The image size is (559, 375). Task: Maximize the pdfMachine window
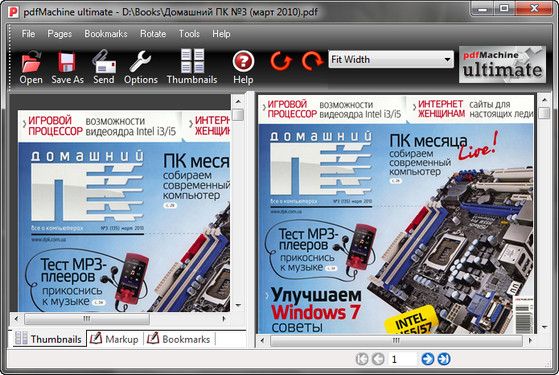point(503,9)
